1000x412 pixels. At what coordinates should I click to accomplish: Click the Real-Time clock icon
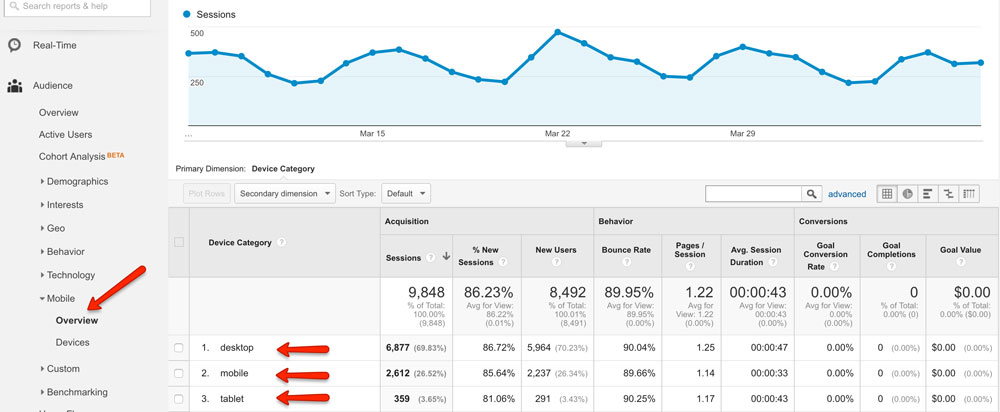[15, 45]
